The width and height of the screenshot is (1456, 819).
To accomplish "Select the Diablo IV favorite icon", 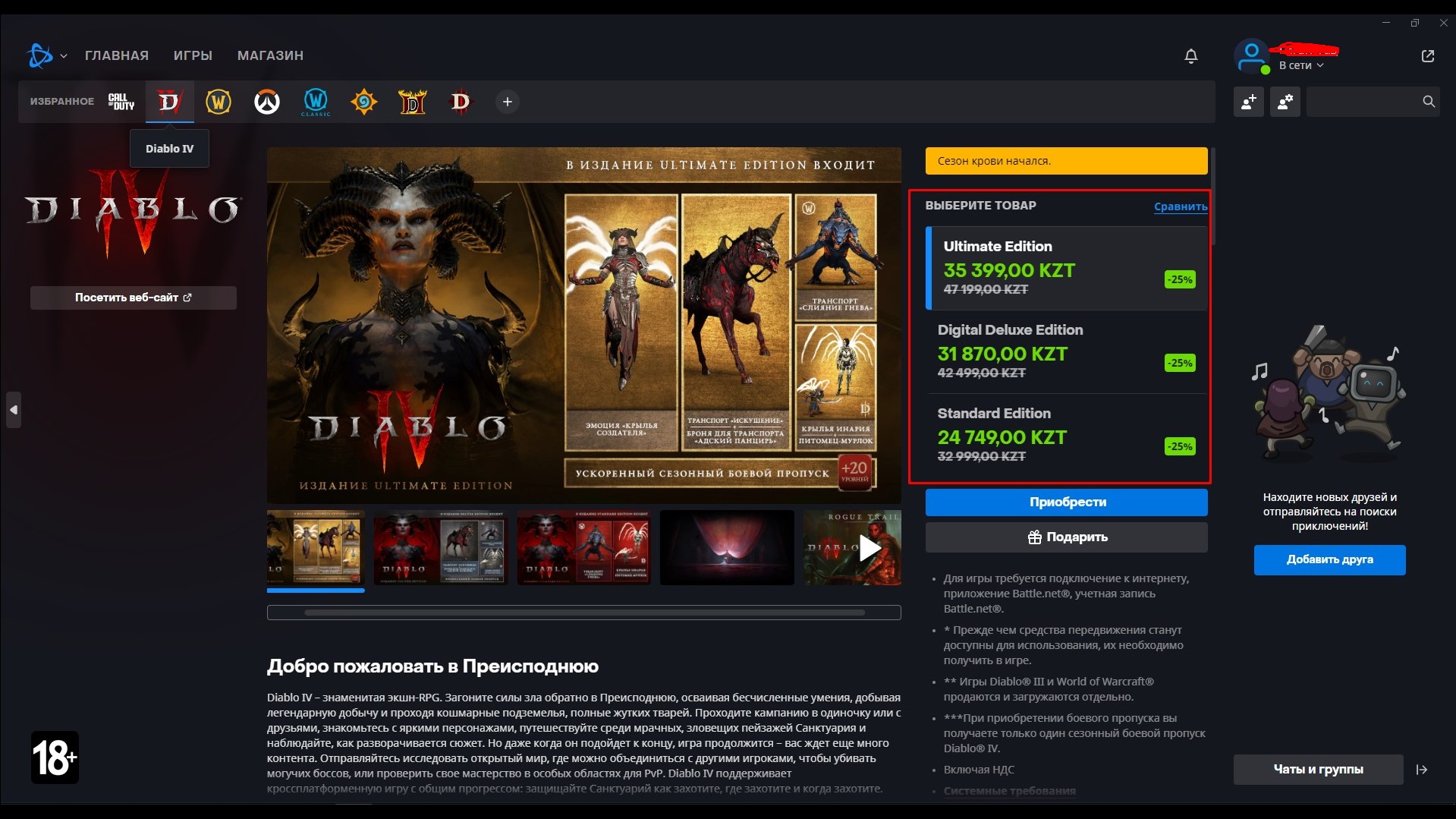I will coord(169,102).
